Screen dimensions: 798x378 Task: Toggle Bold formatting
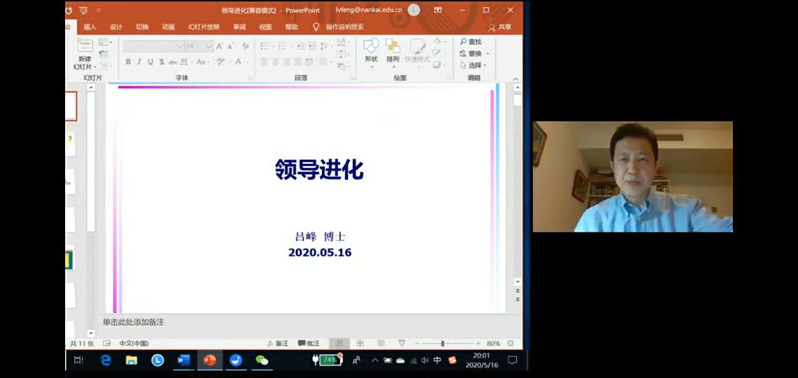(x=128, y=62)
